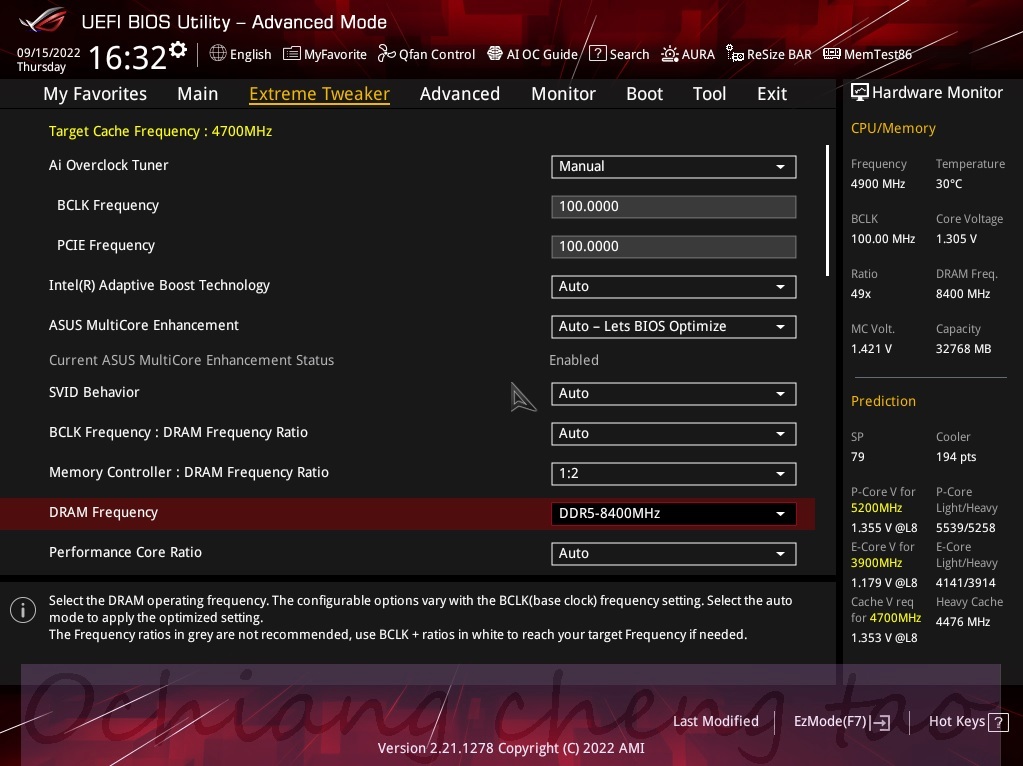Select the DRAM Frequency row label
The height and width of the screenshot is (766, 1023).
point(103,513)
